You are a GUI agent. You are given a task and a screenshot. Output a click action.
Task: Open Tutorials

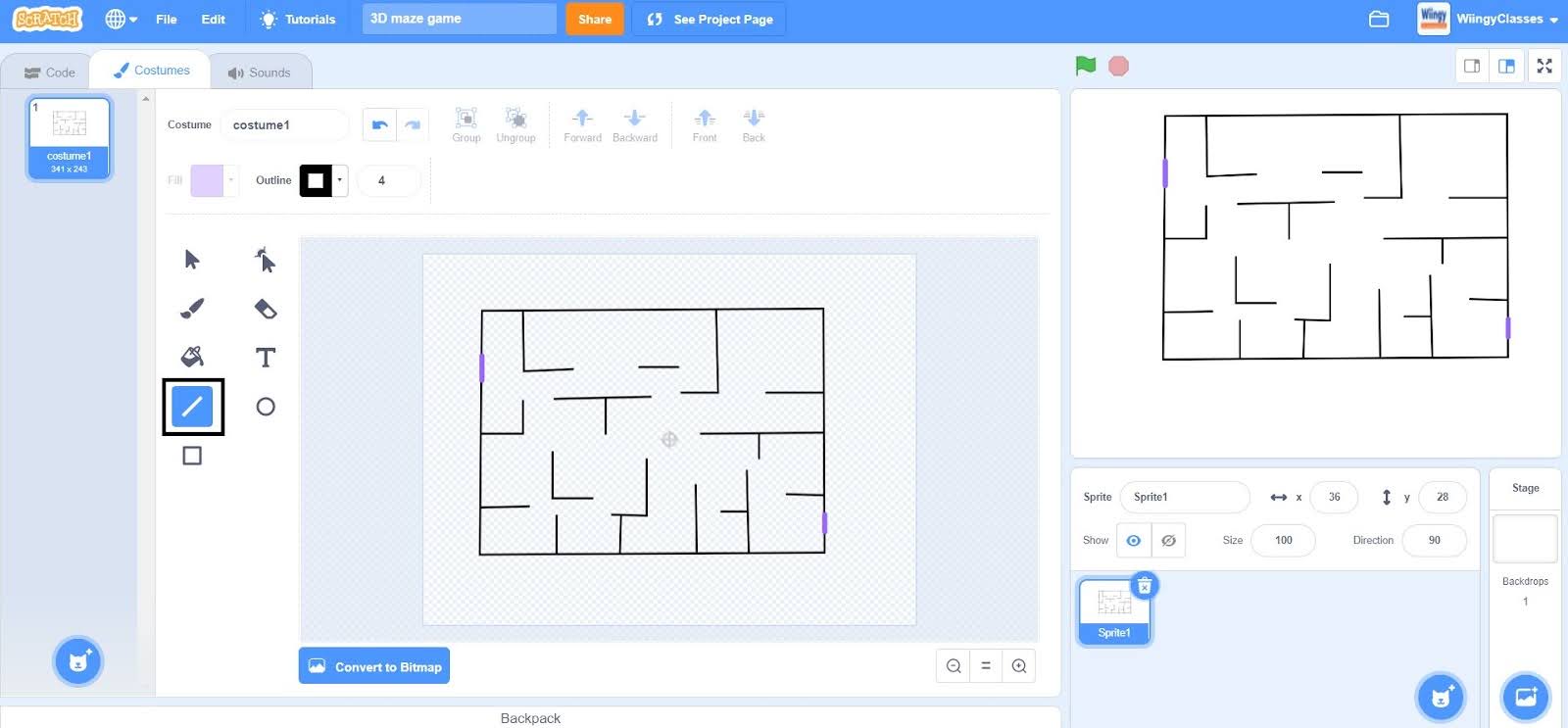click(297, 19)
